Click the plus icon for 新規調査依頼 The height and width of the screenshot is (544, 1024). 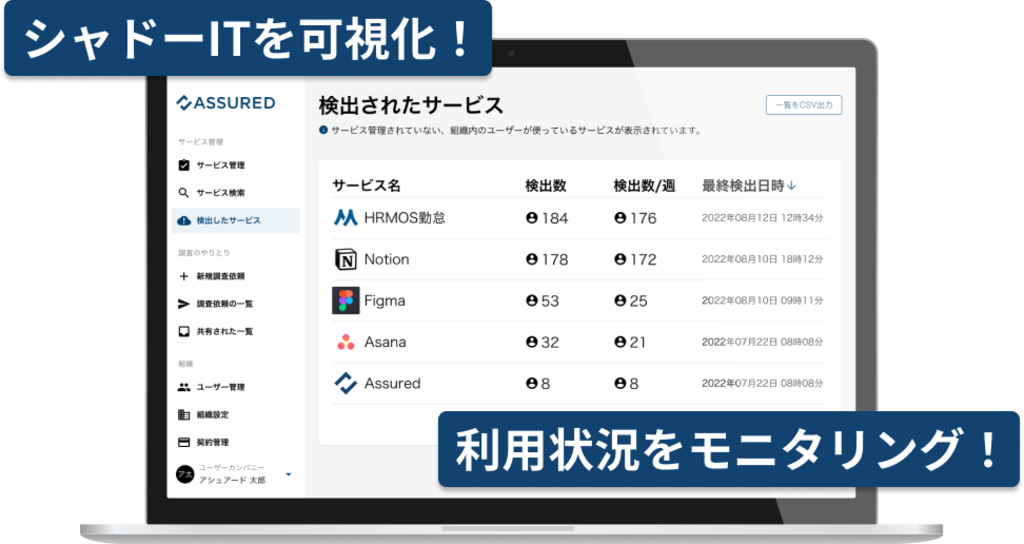184,276
